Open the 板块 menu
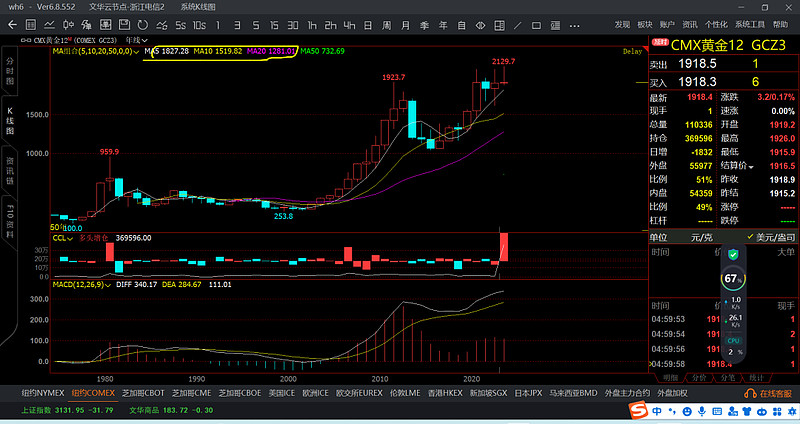This screenshot has height=424, width=800. 645,24
